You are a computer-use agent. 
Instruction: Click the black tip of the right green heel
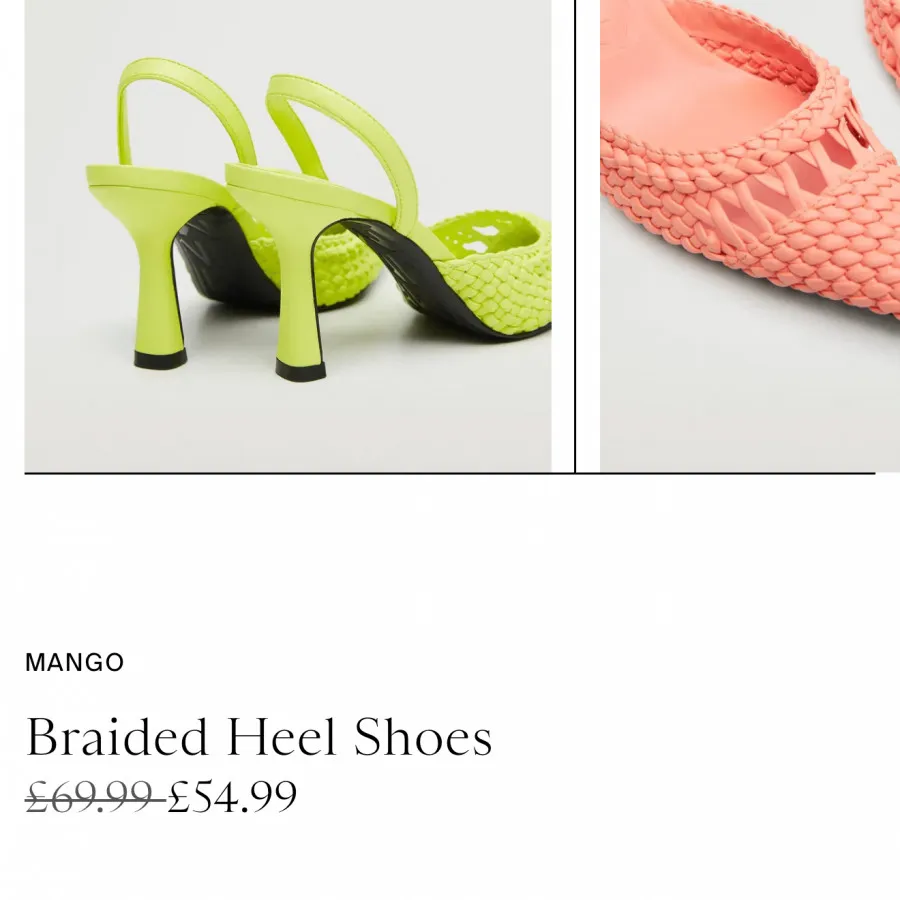click(x=301, y=370)
